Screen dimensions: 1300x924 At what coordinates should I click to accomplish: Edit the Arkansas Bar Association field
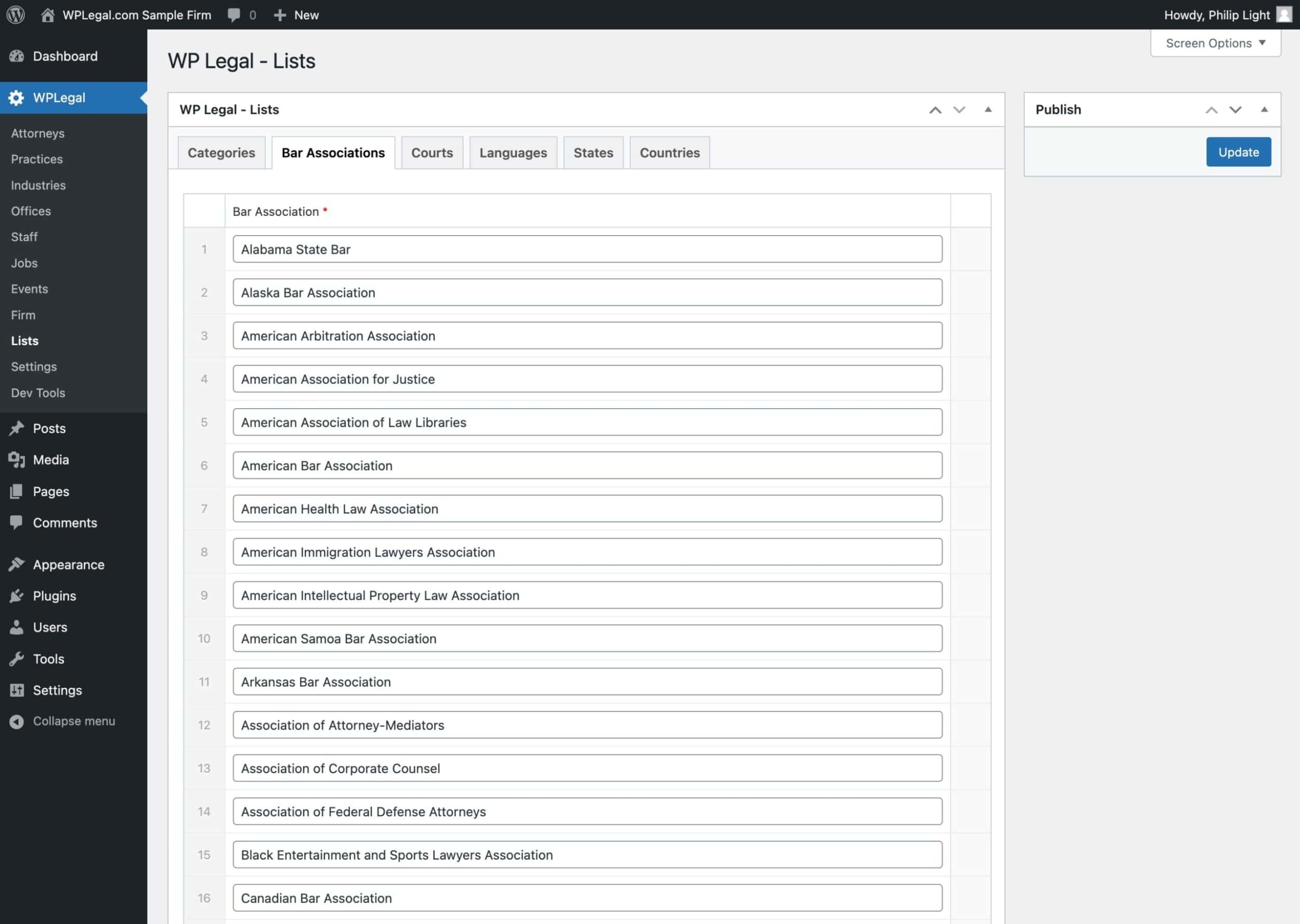(587, 682)
